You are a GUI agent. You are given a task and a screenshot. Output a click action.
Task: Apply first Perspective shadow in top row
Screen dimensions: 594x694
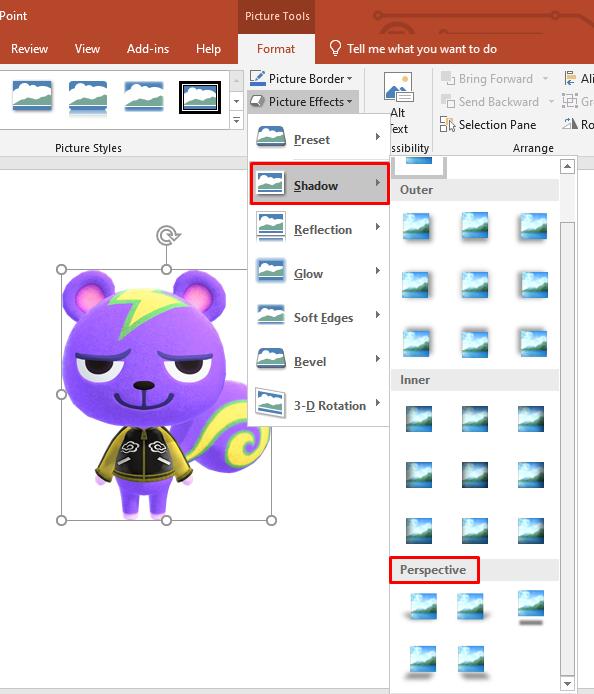(420, 606)
